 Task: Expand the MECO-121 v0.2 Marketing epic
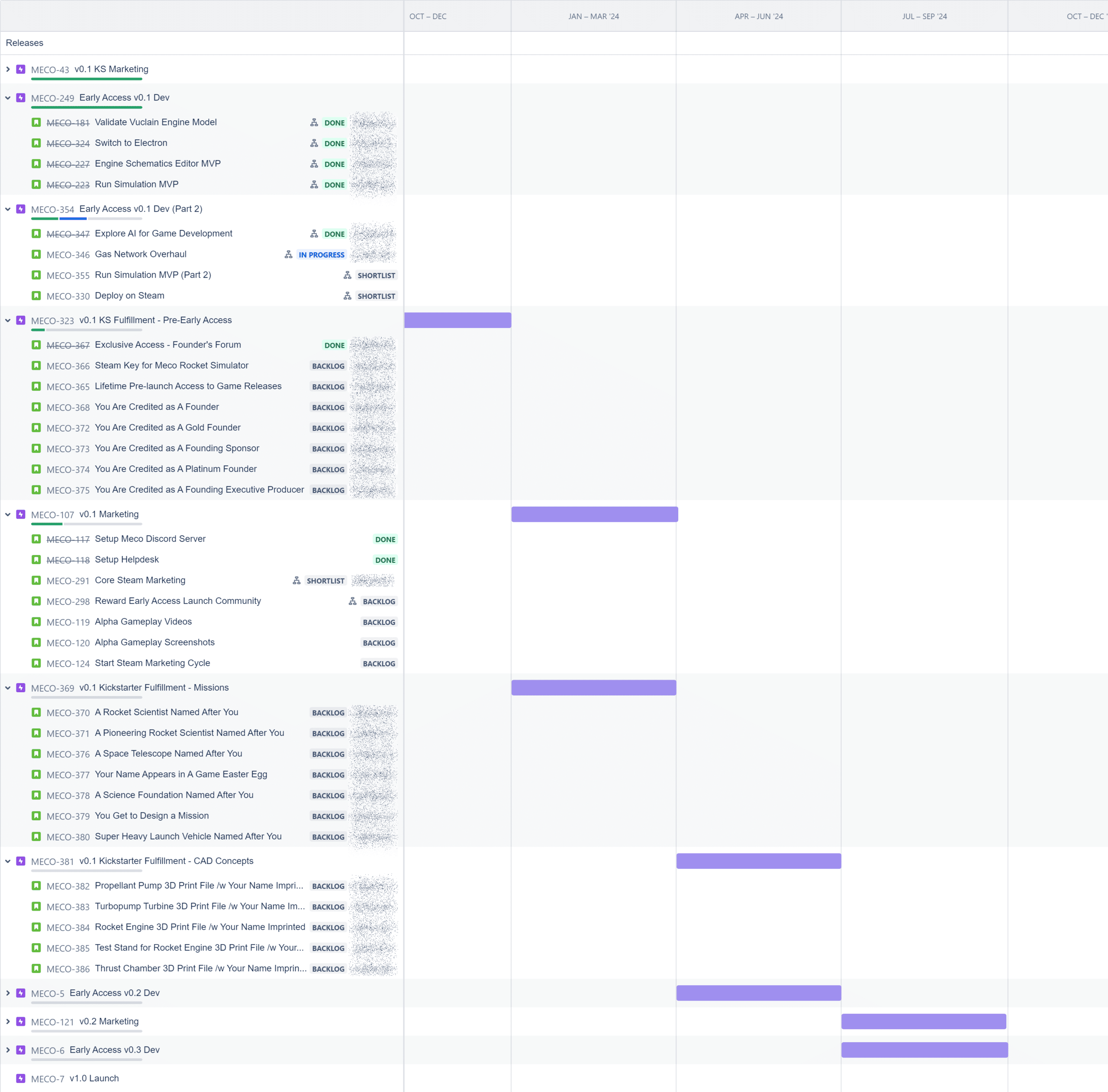click(x=8, y=1021)
